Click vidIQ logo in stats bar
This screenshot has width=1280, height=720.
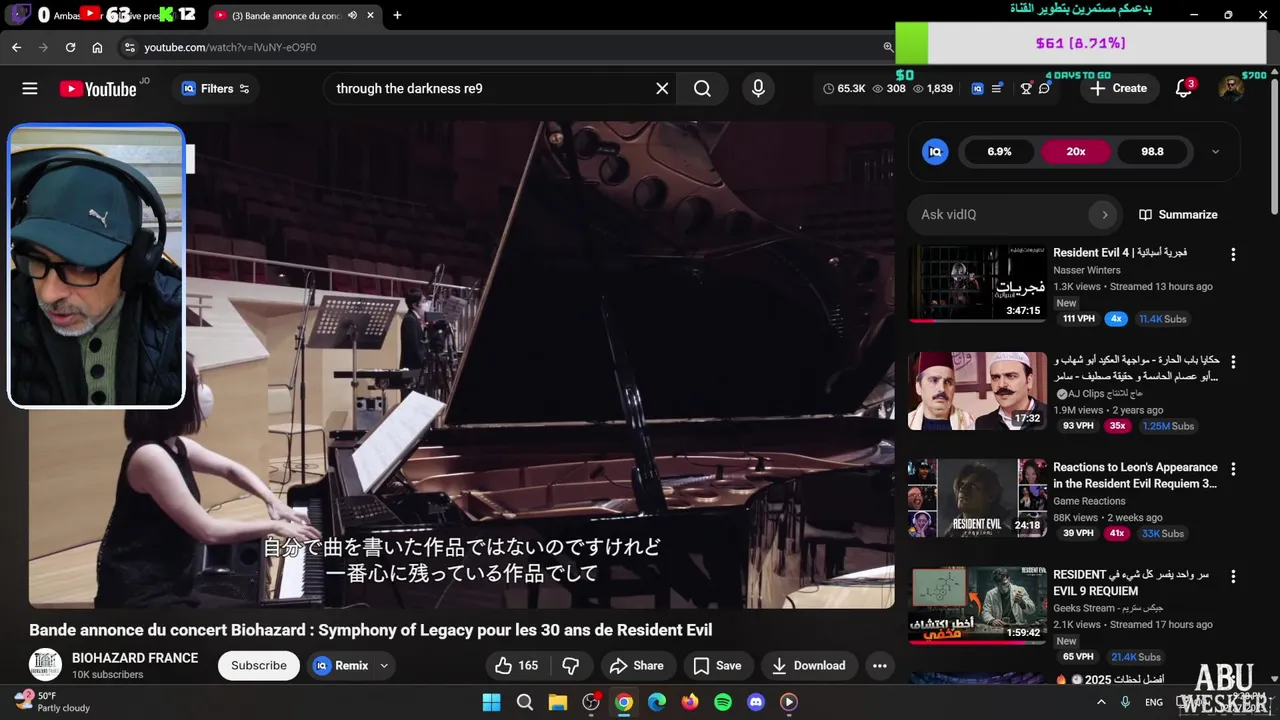(x=977, y=89)
